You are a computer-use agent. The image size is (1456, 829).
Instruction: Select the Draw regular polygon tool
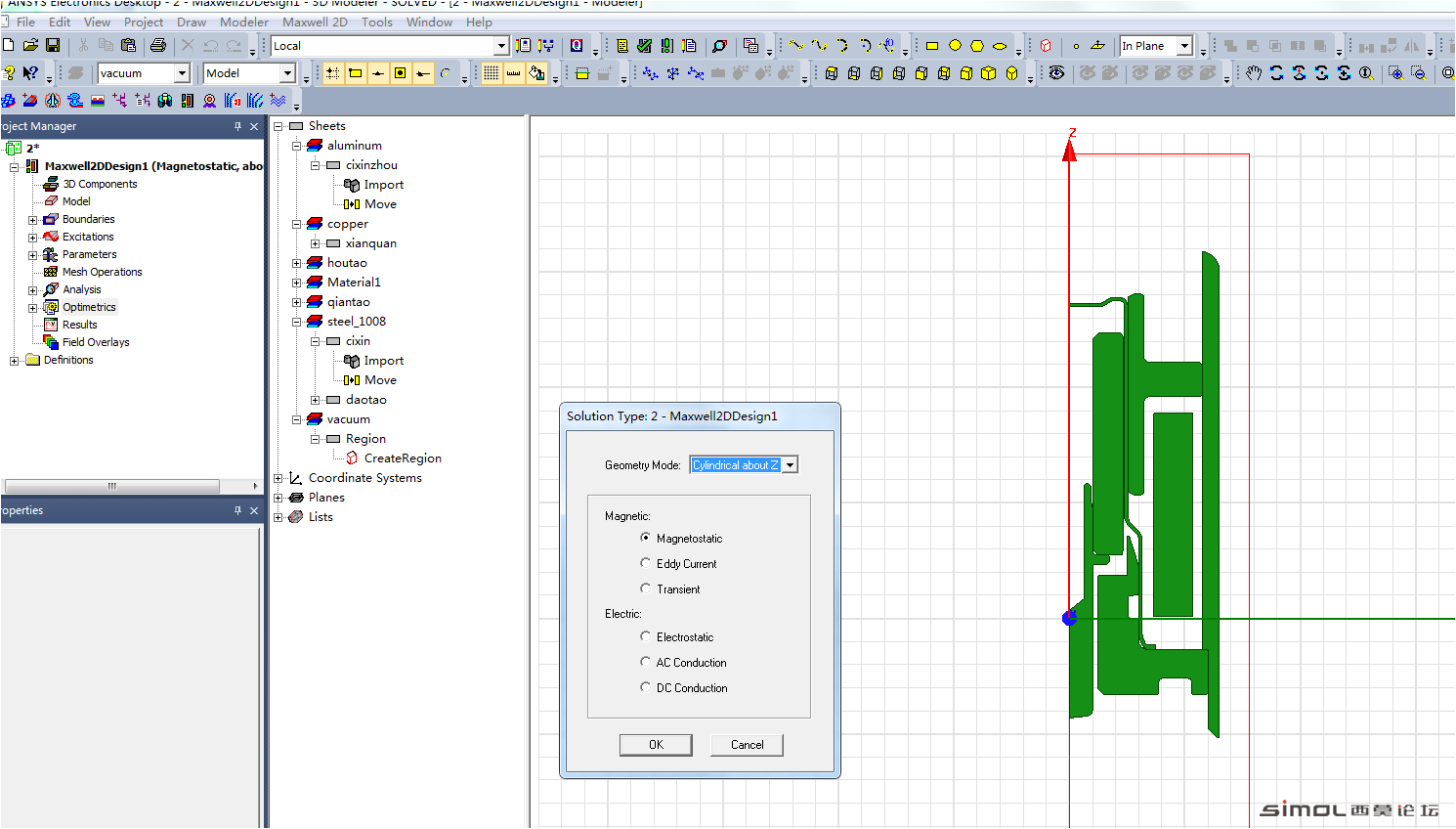coord(977,45)
